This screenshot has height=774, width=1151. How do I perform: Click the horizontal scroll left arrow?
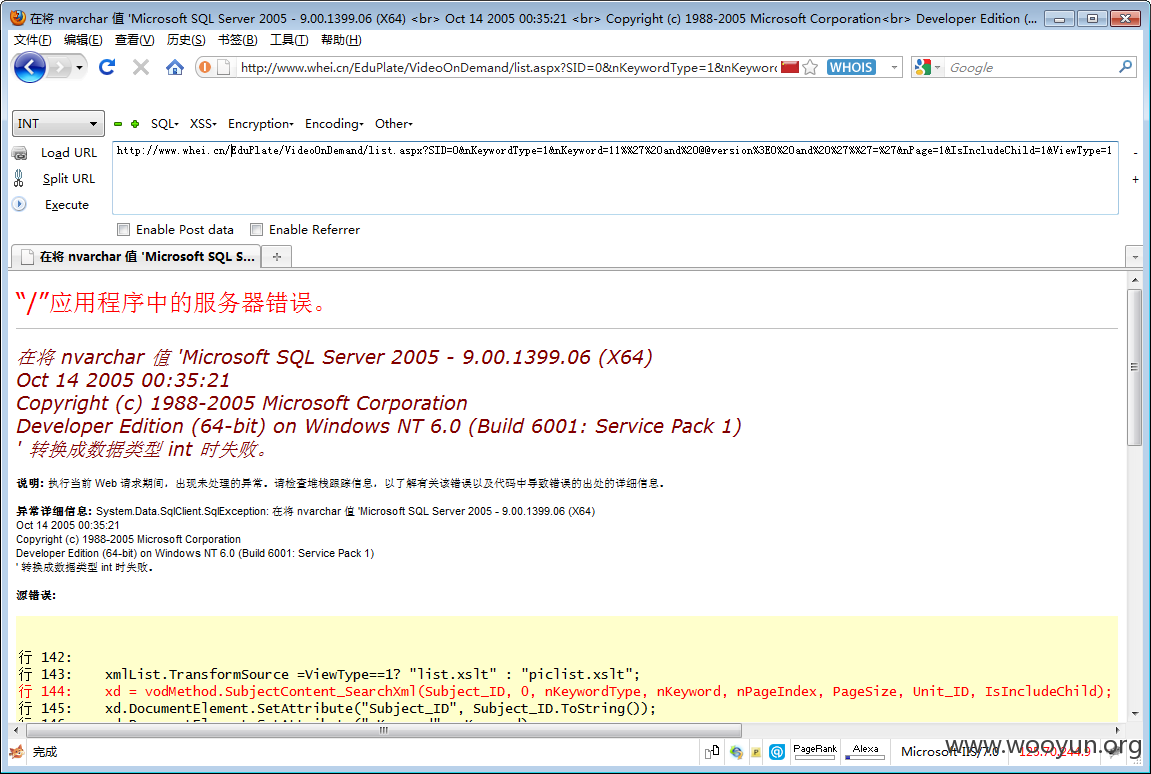16,730
